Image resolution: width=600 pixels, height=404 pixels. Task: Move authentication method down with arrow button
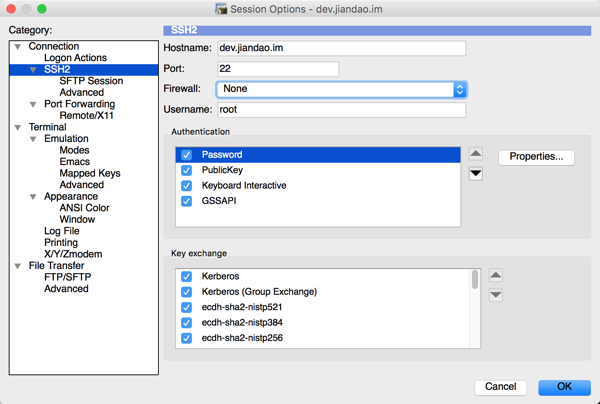475,173
